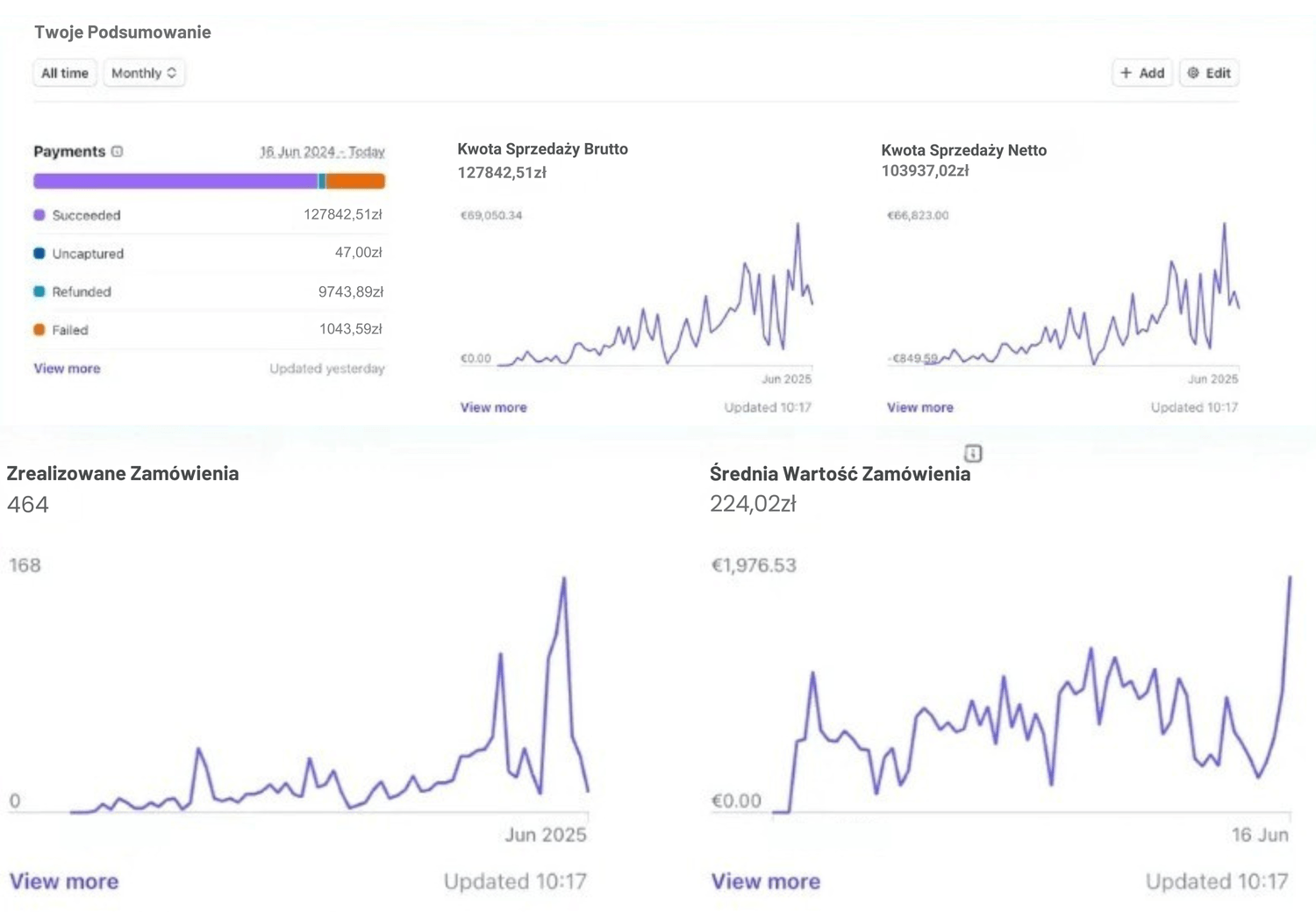Click the Uncaptured amount 47,00zł

[x=359, y=253]
